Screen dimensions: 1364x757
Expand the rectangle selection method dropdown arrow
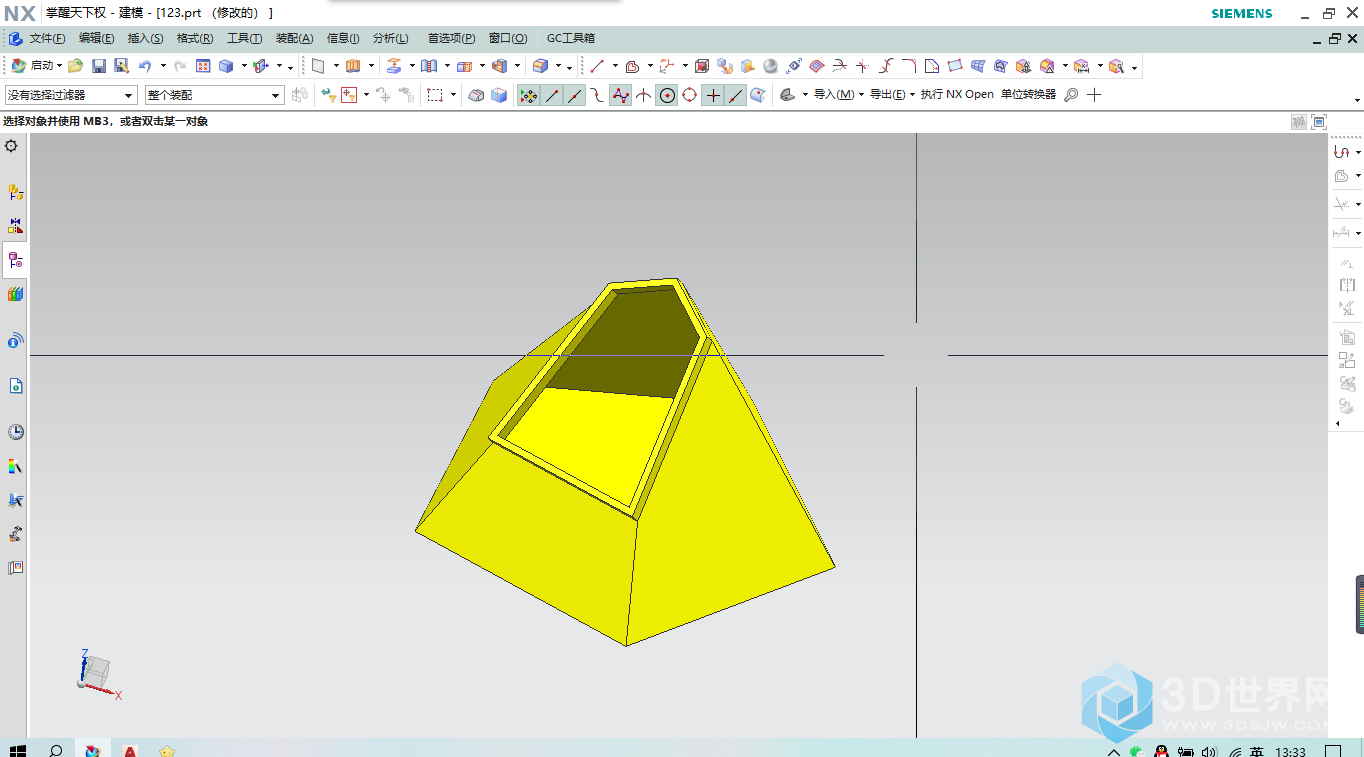click(454, 95)
